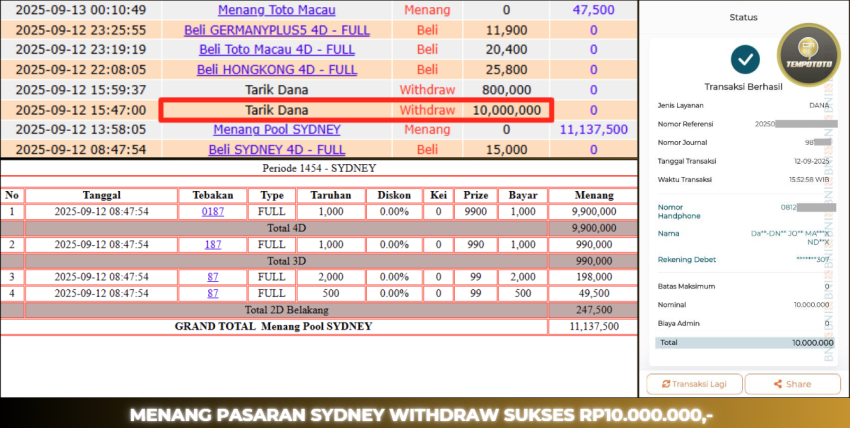This screenshot has width=850, height=428.
Task: Open Beli HONGKONG 4D - FULL link
Action: point(276,70)
